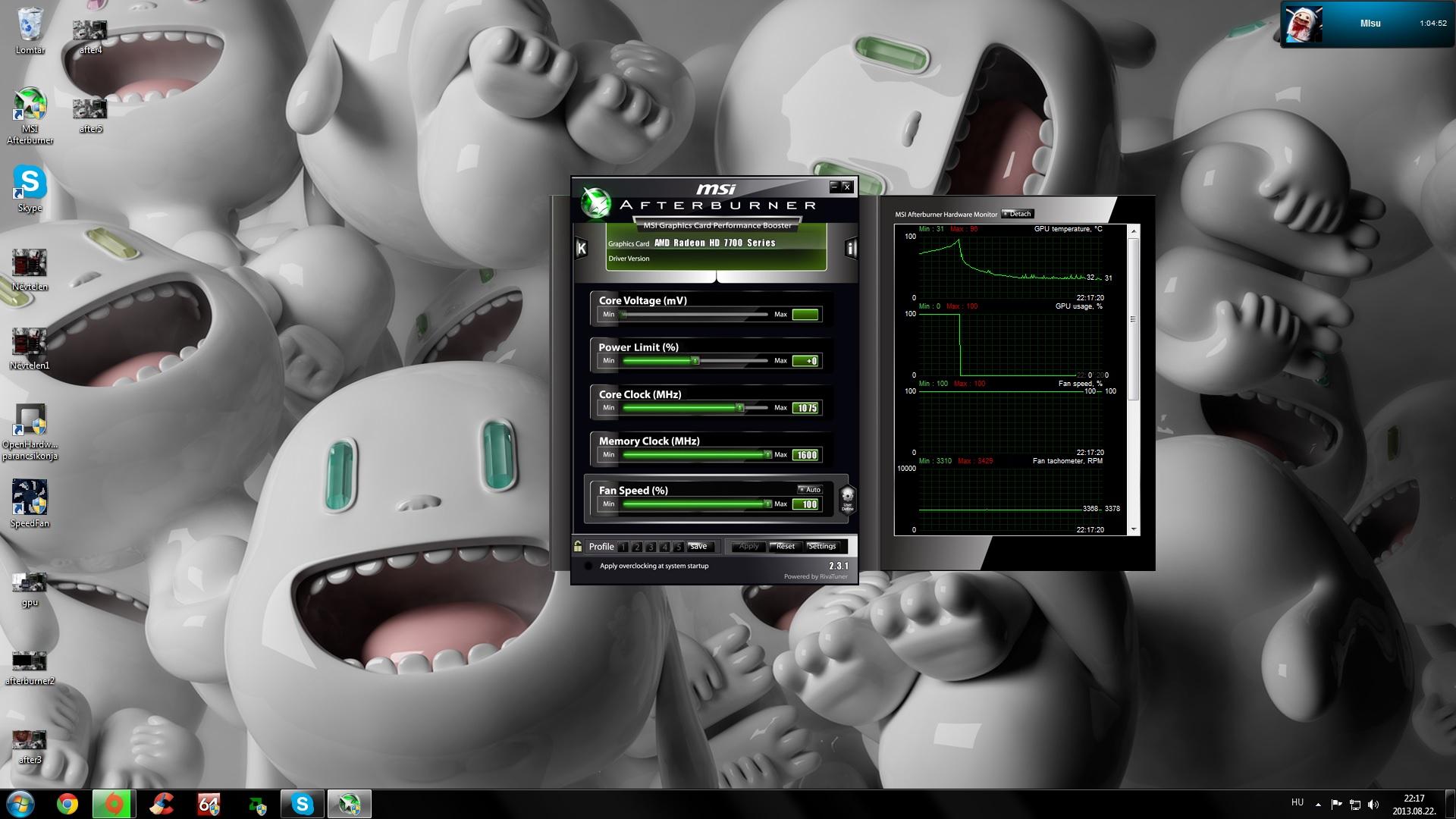Toggle Apply overclocking at system startup
Viewport: 1456px width, 819px height.
coord(588,566)
